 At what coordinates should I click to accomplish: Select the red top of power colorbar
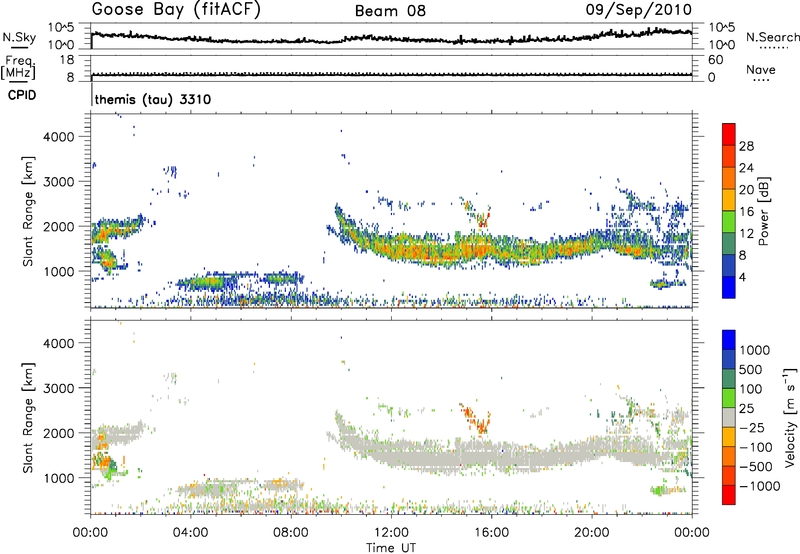(729, 134)
